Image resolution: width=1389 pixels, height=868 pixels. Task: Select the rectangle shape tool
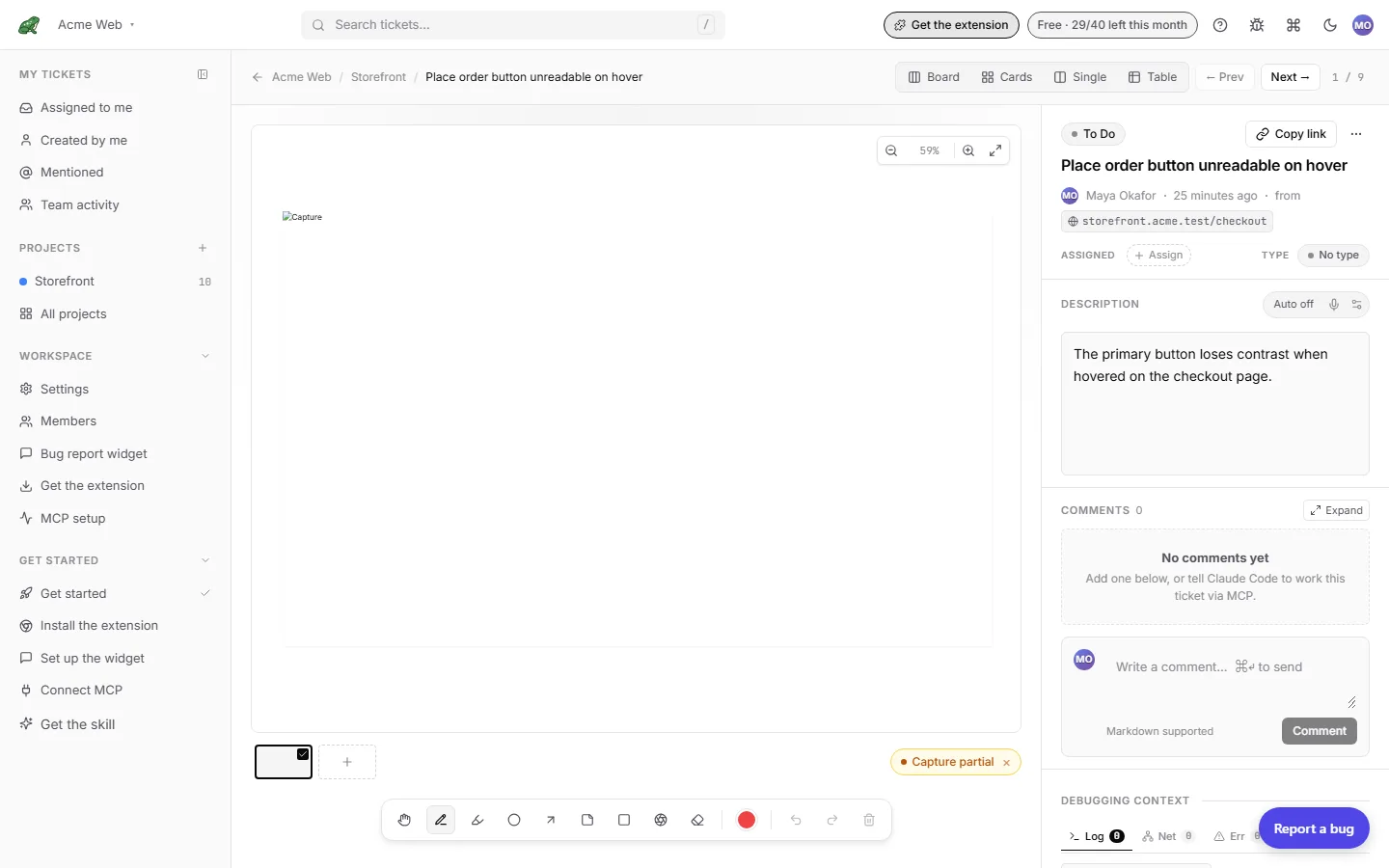(x=624, y=820)
